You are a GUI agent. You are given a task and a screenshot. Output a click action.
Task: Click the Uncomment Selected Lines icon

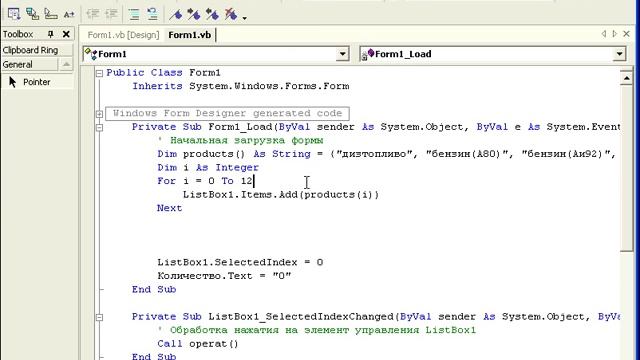click(152, 14)
